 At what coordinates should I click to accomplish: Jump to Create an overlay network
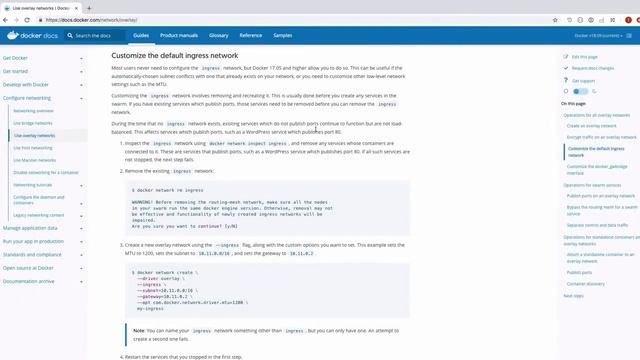click(x=591, y=126)
